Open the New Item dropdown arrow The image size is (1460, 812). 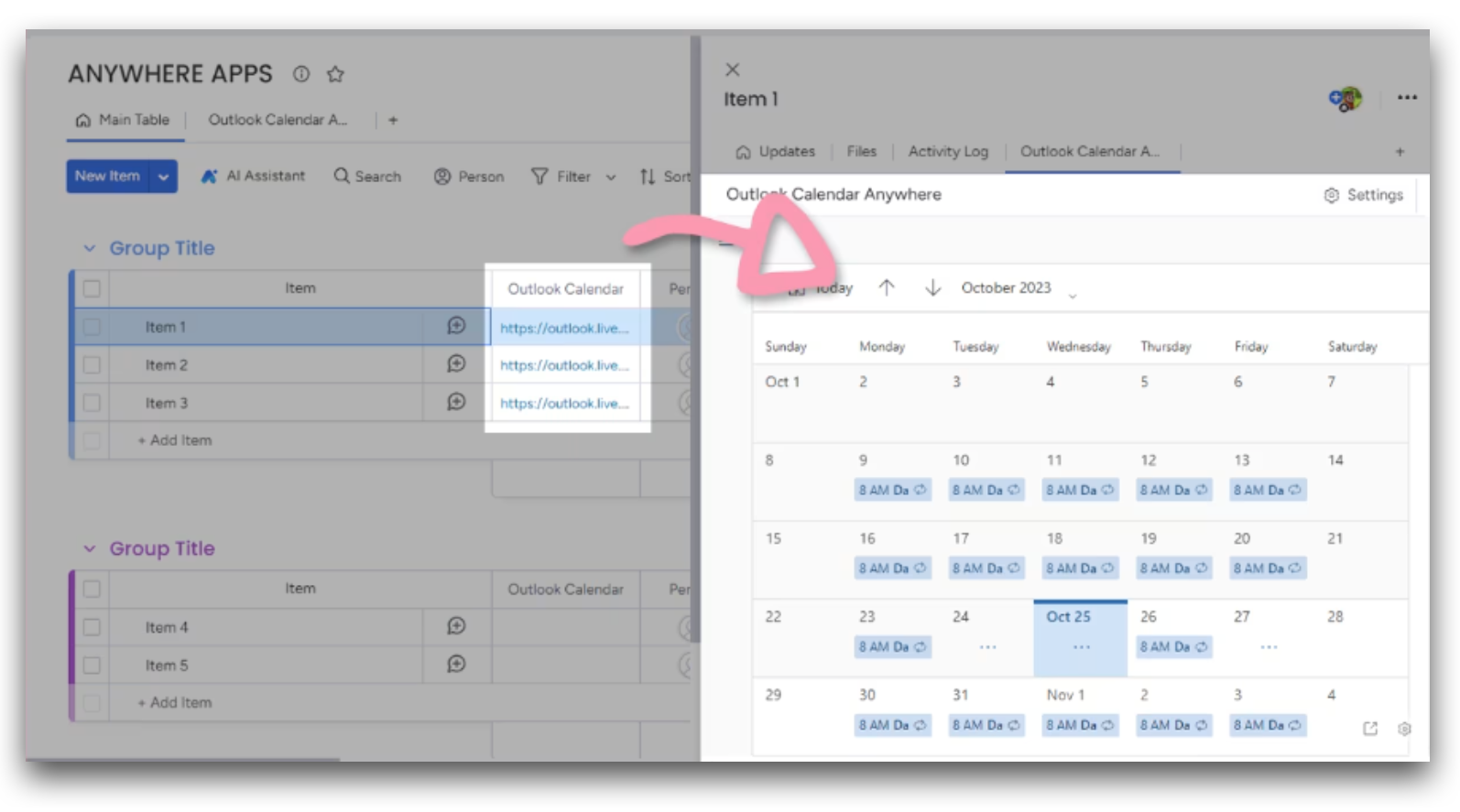pyautogui.click(x=163, y=177)
